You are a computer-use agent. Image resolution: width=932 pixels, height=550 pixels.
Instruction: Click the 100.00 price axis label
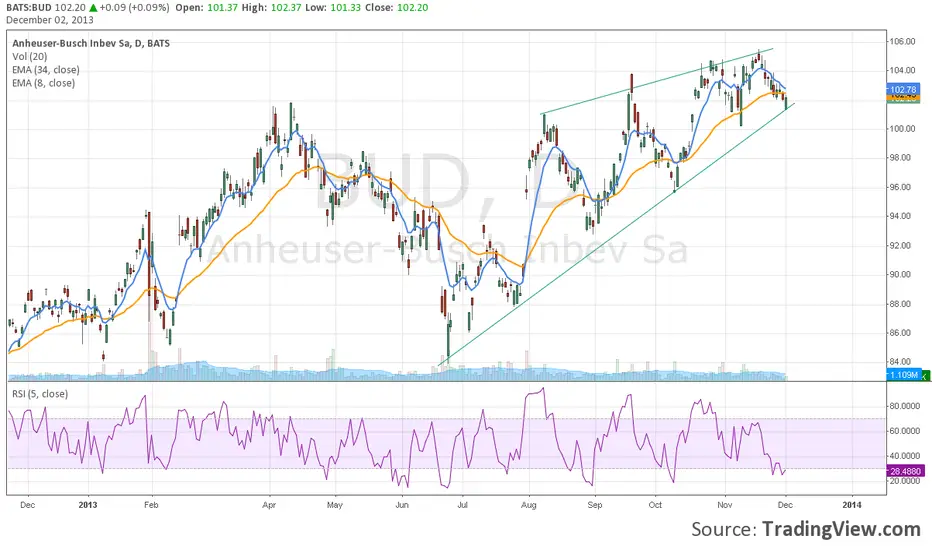pos(902,128)
